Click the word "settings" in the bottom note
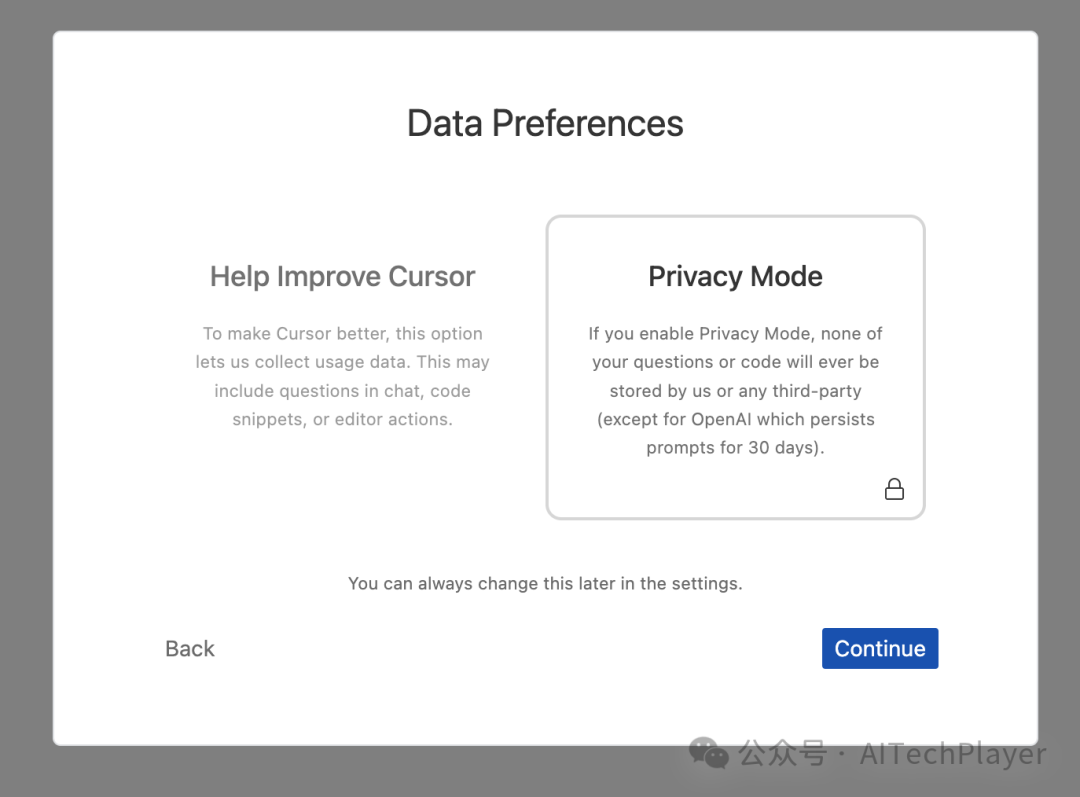Screen dimensions: 1080x797 point(707,583)
